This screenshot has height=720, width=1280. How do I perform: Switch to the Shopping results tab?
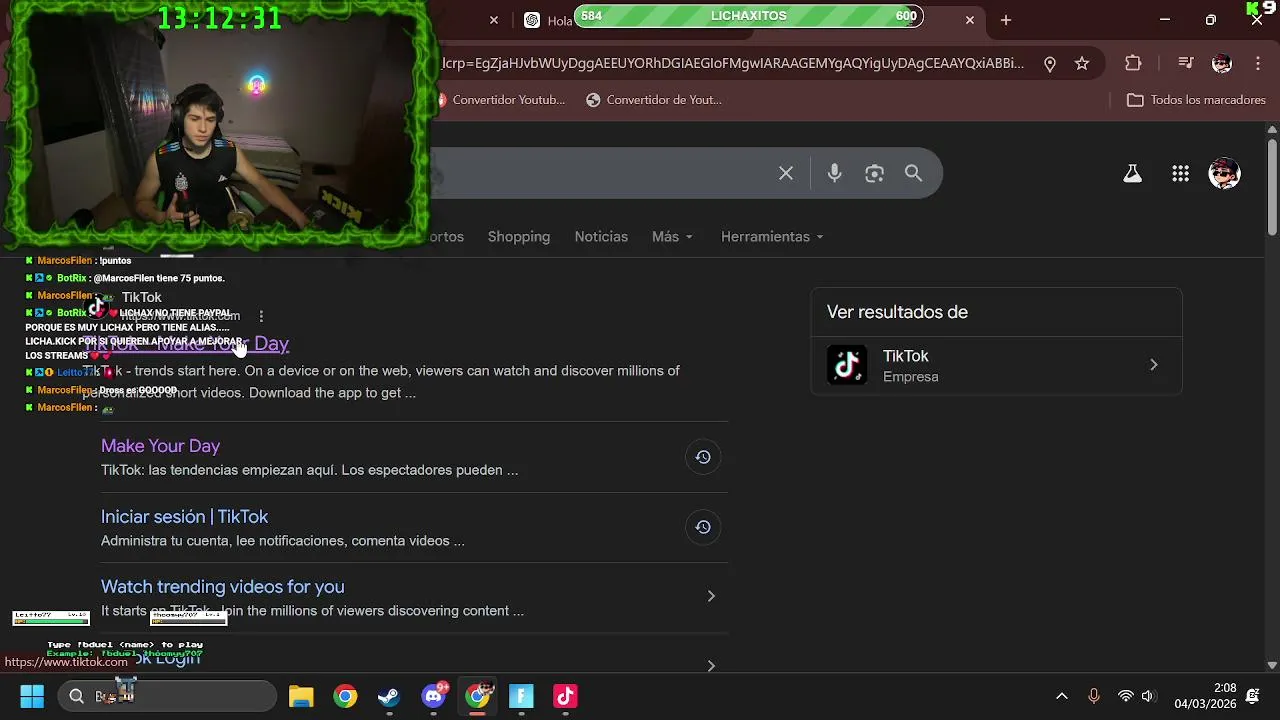coord(519,237)
